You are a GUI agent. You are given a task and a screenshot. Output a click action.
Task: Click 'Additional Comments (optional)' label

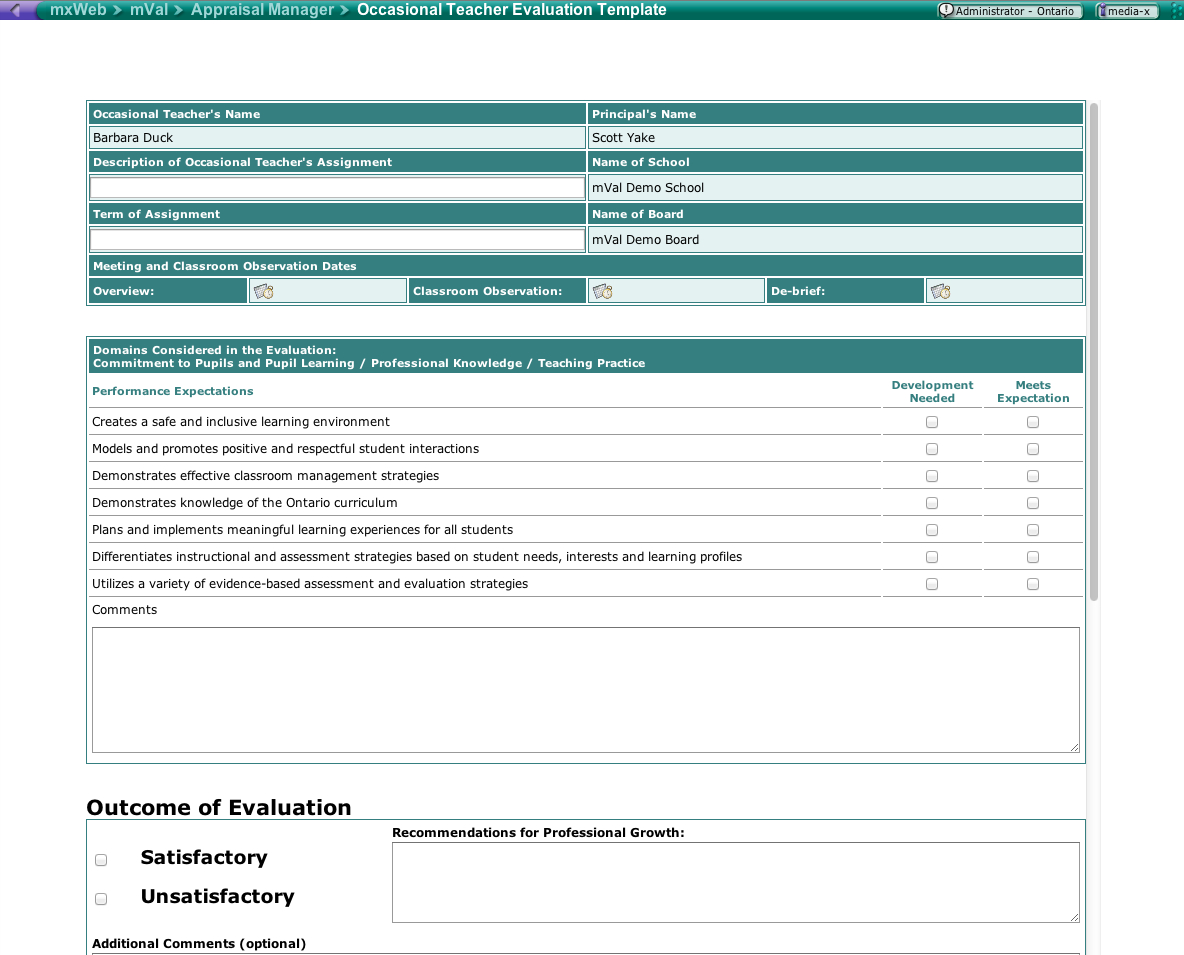(199, 944)
